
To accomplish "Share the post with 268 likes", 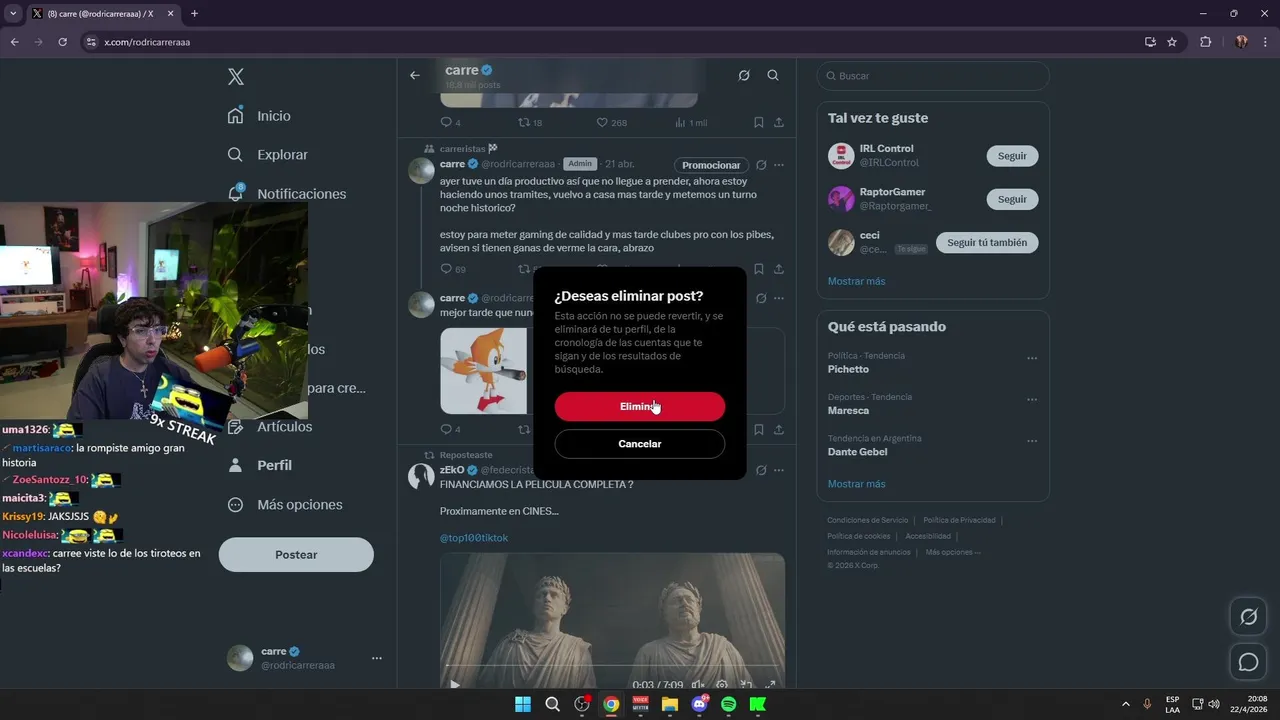I will 779,122.
